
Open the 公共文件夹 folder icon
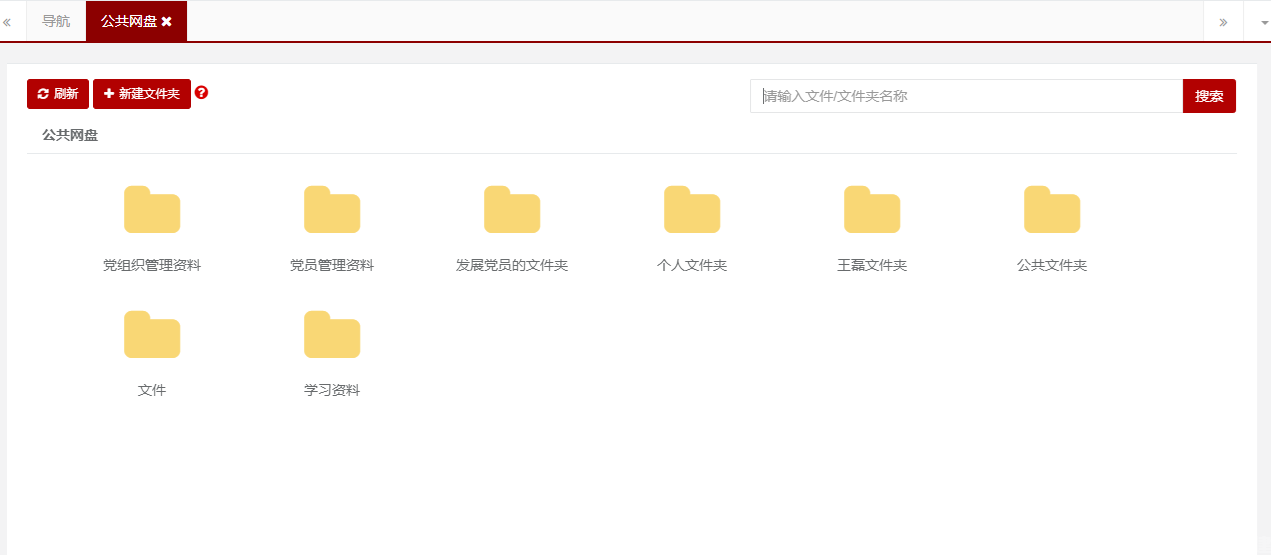point(1052,210)
